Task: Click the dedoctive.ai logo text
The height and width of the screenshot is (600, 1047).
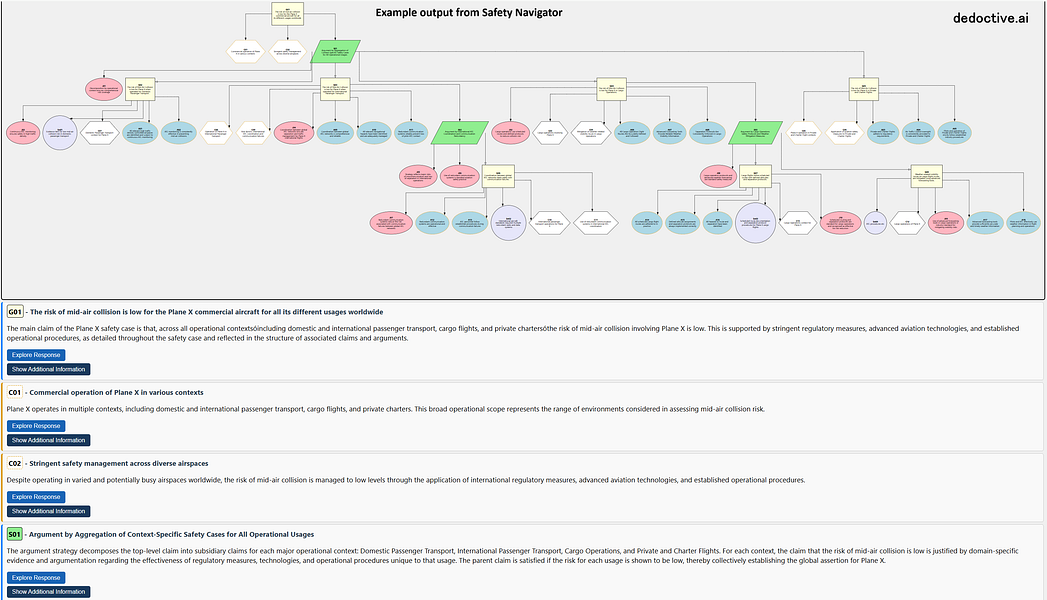Action: (x=990, y=18)
